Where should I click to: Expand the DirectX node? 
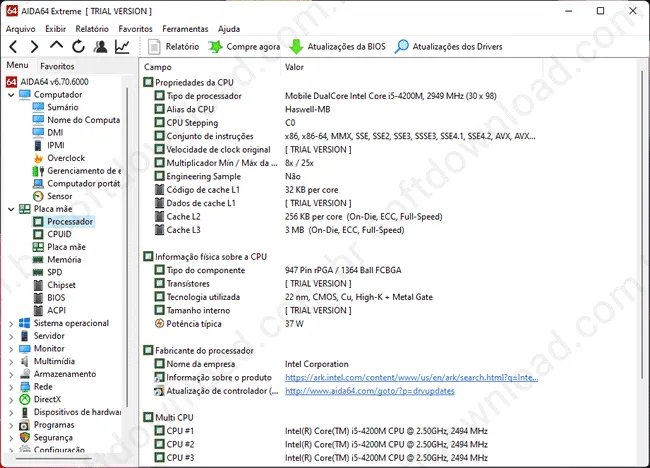11,400
